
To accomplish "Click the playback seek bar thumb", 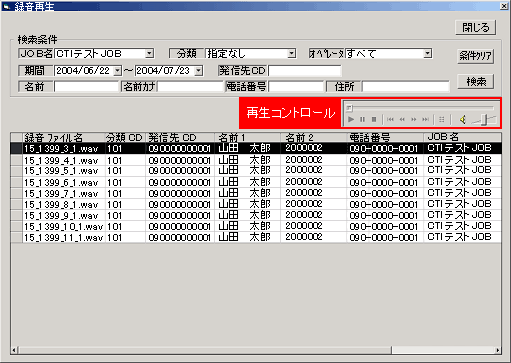I will click(x=349, y=108).
